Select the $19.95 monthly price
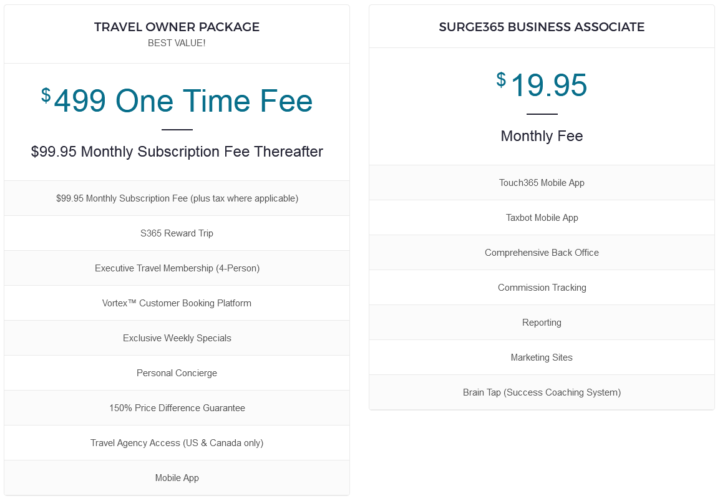720x501 pixels. [x=541, y=85]
